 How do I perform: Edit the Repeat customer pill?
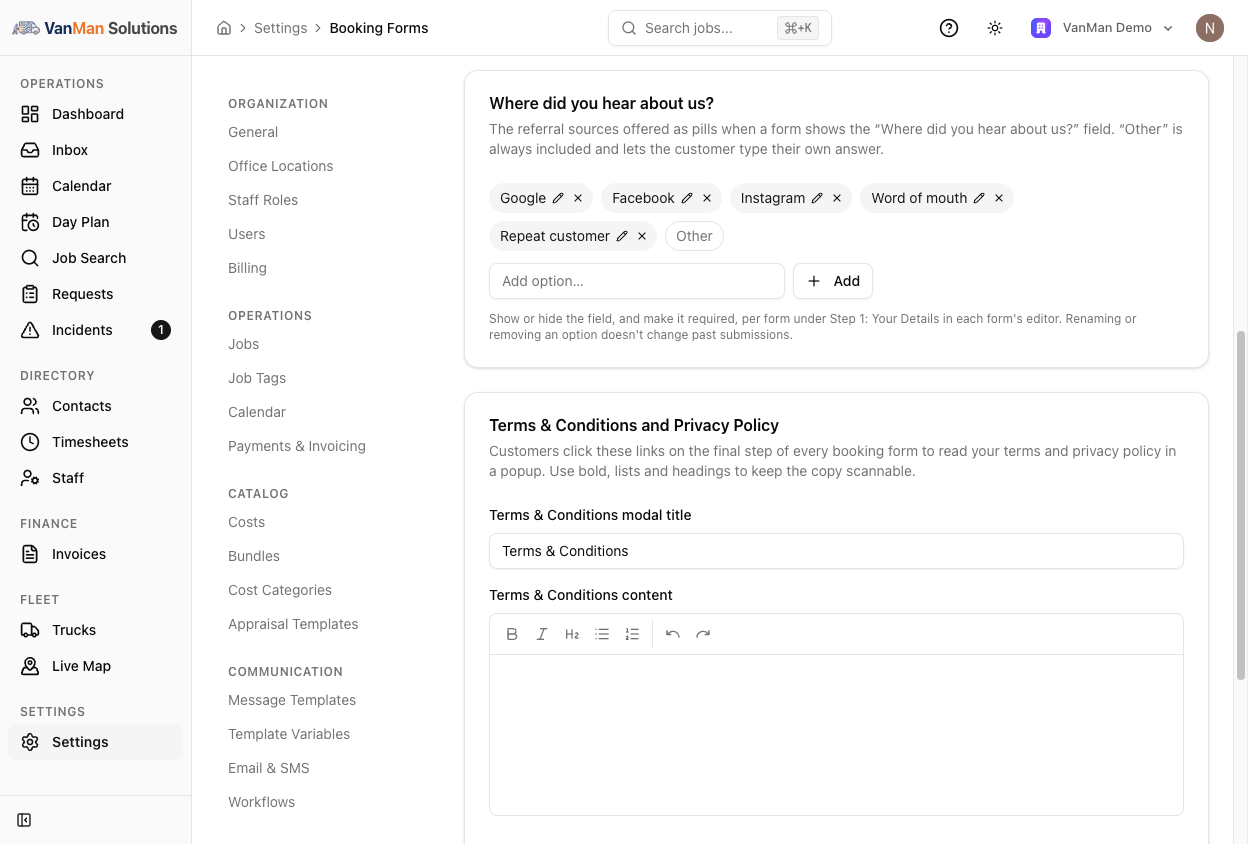622,236
